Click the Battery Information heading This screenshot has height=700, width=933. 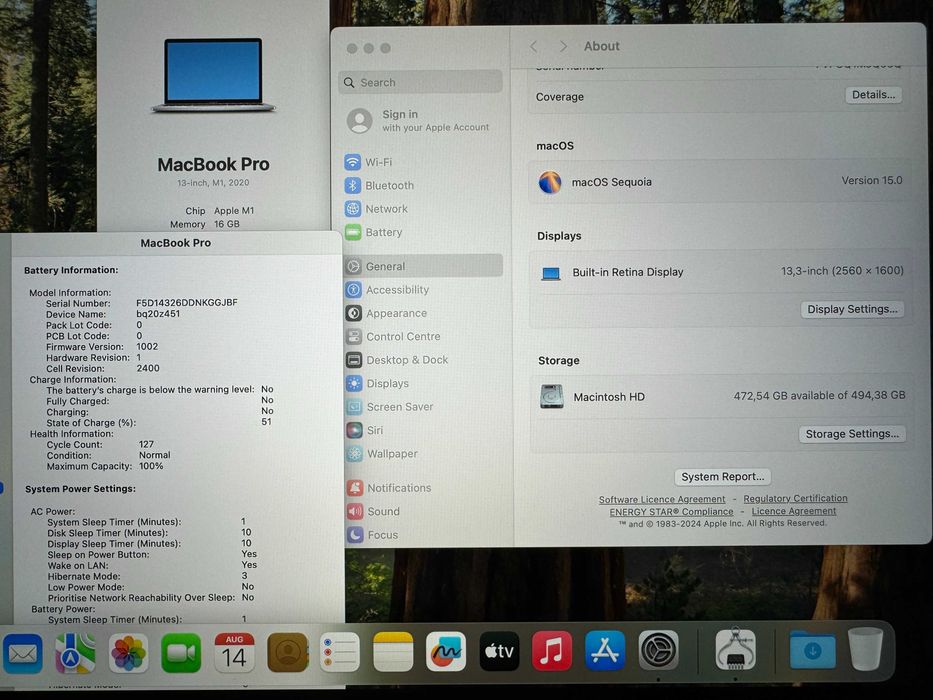(x=71, y=270)
